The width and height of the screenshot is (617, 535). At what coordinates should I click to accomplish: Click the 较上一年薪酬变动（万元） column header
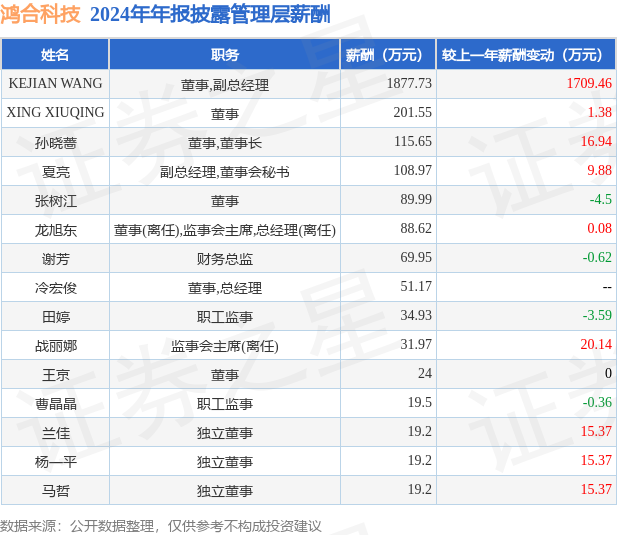526,55
